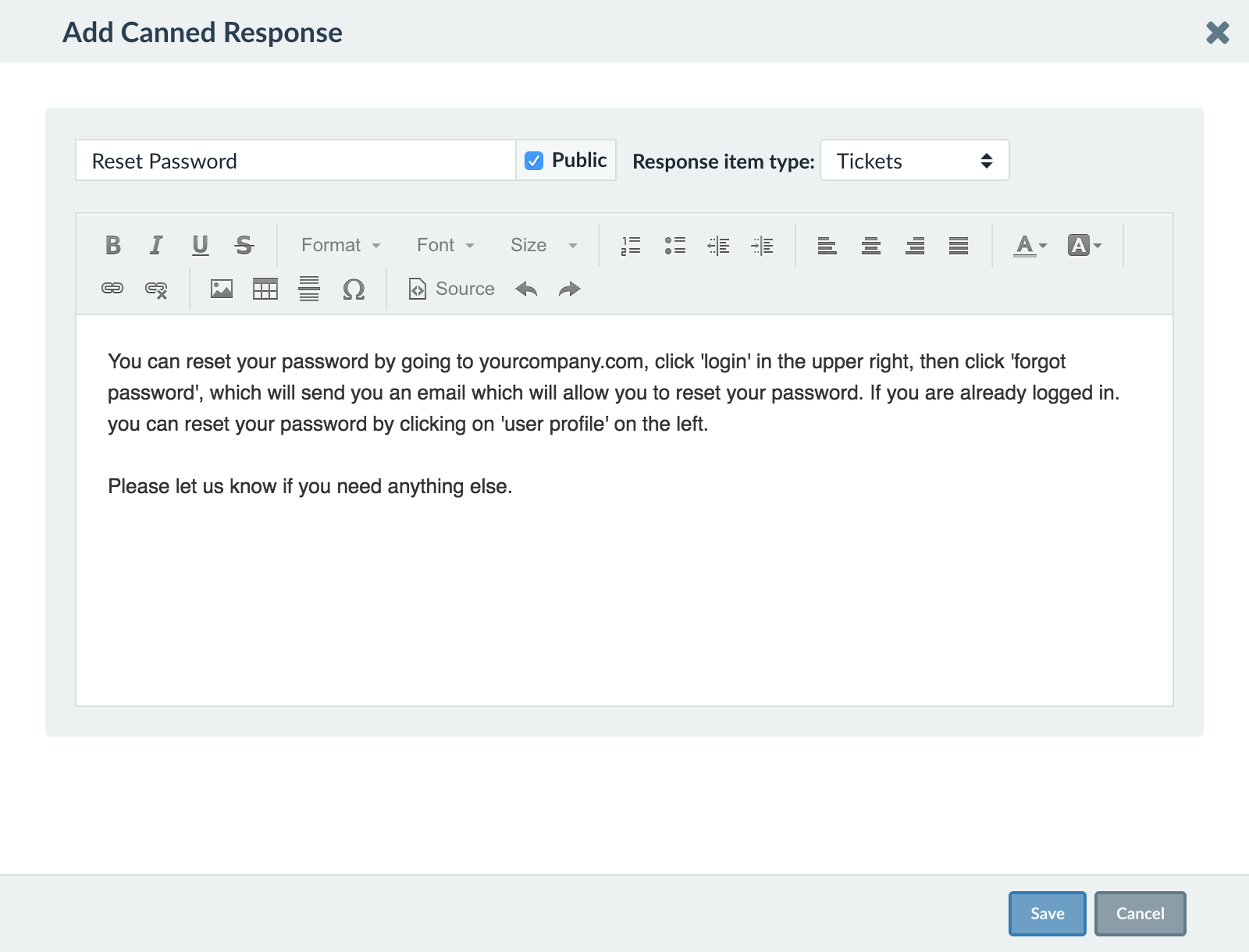Screen dimensions: 1249x952
Task: Open the text color picker
Action: [x=1030, y=246]
